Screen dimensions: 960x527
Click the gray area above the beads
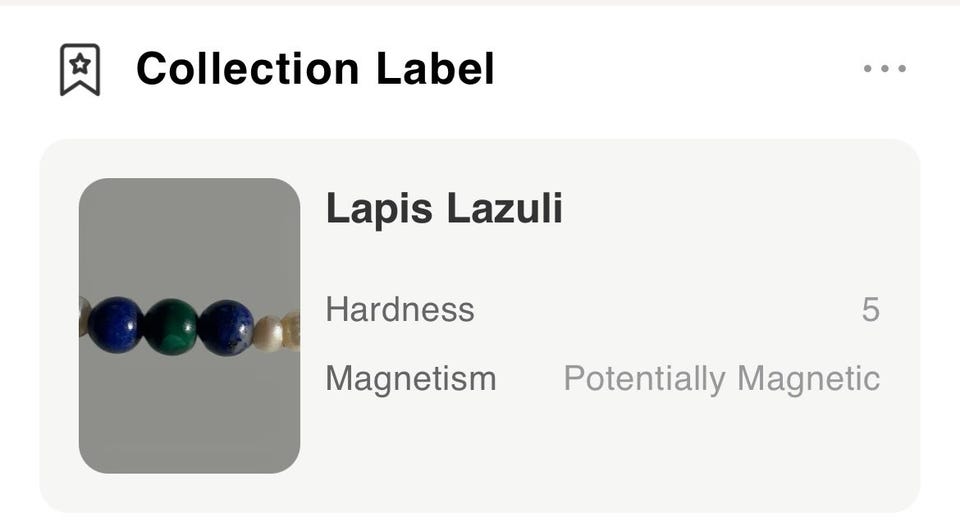[189, 235]
